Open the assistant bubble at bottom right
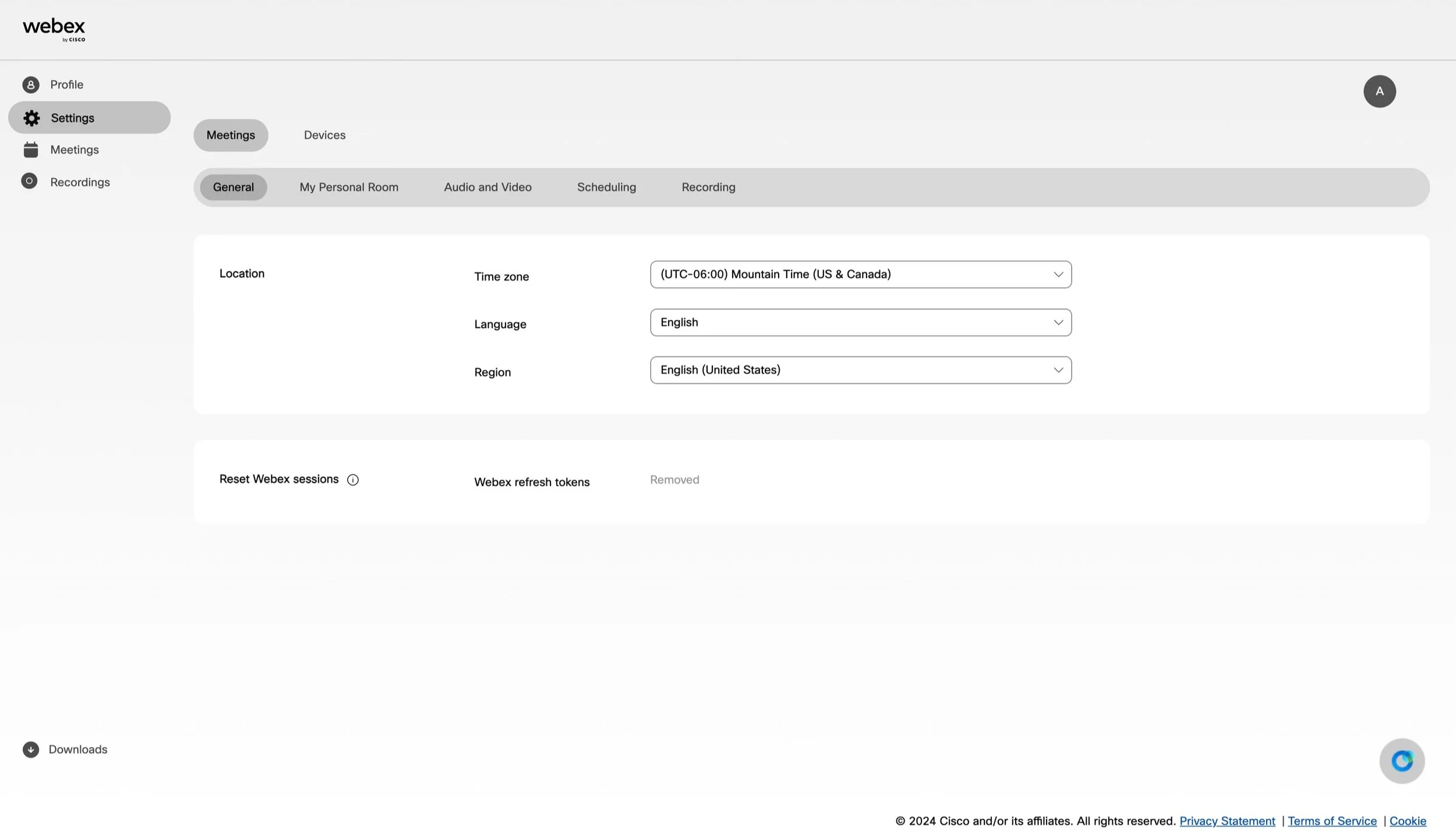This screenshot has width=1456, height=839. (x=1401, y=760)
